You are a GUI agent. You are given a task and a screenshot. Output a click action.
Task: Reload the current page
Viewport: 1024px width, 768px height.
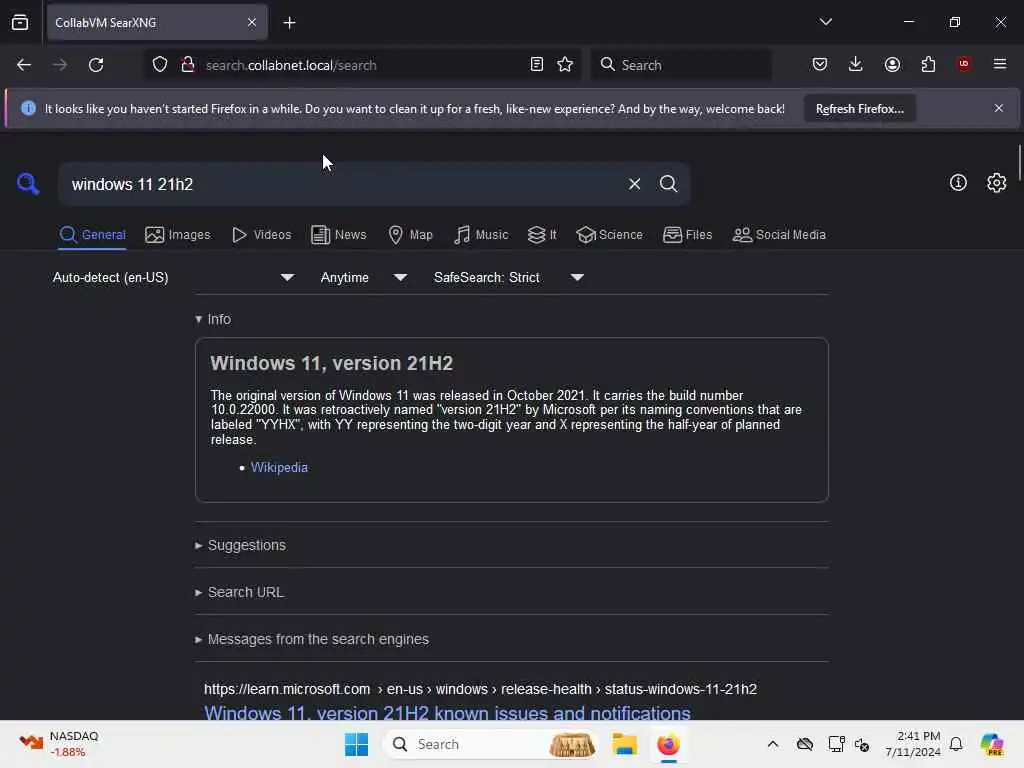pyautogui.click(x=96, y=65)
